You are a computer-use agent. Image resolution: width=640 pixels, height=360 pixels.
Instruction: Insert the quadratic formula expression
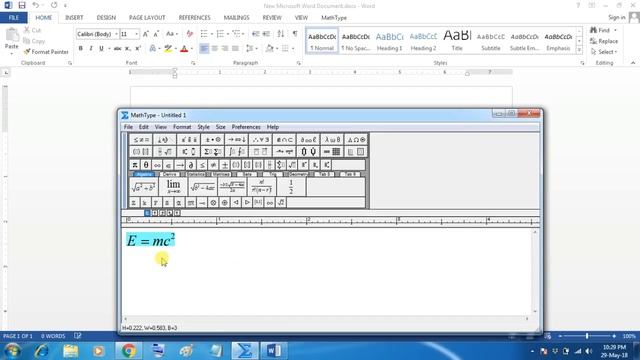pyautogui.click(x=232, y=187)
